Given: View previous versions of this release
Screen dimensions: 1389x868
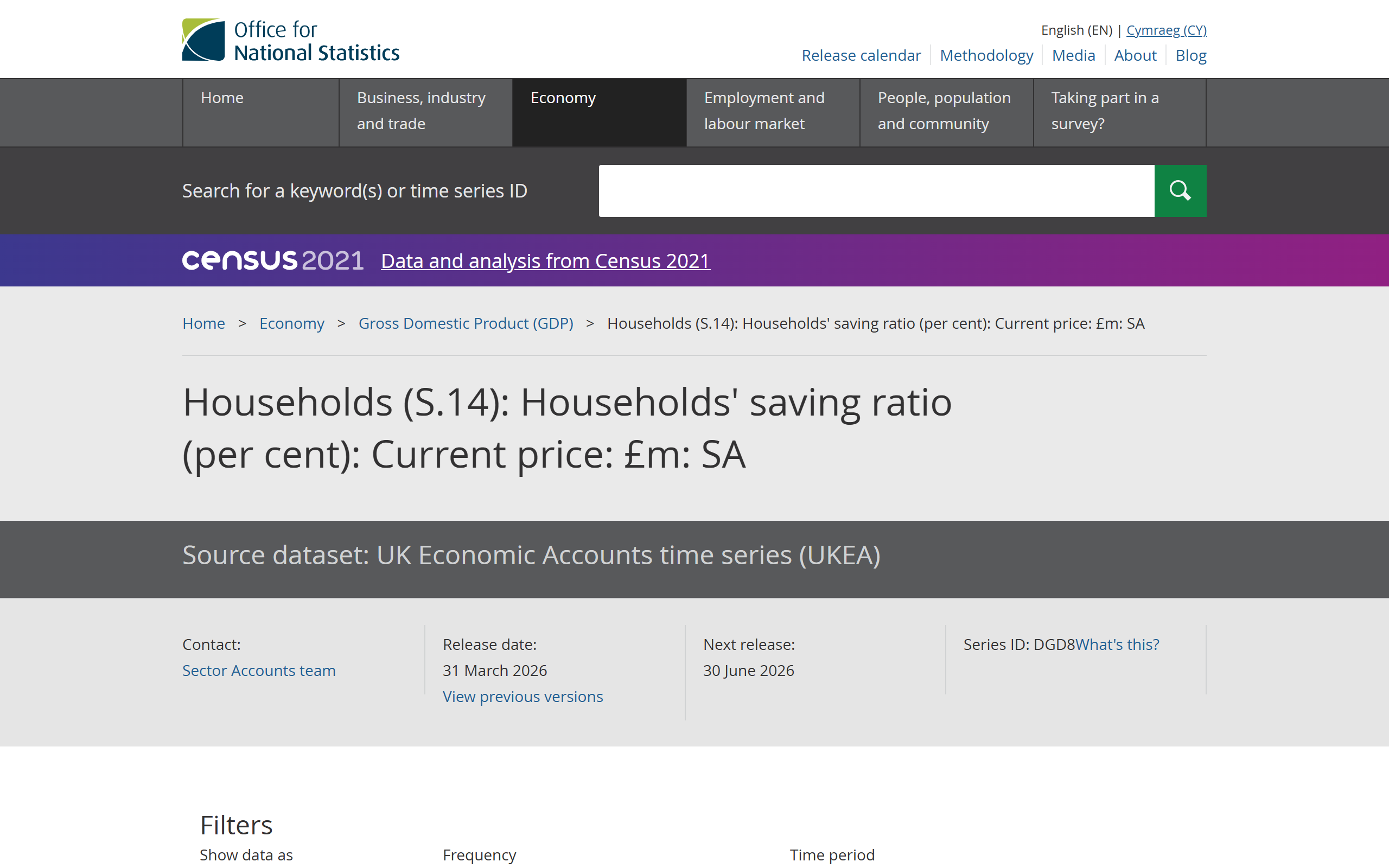Looking at the screenshot, I should click(x=523, y=697).
